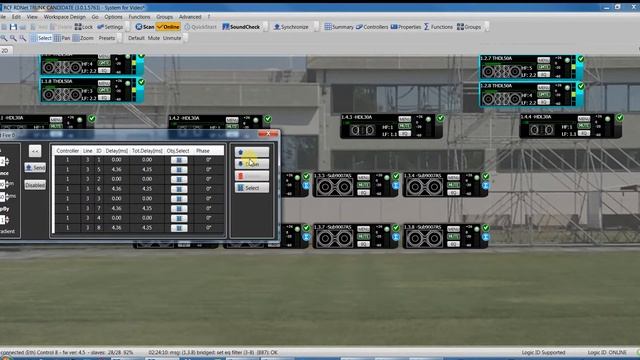Open the Groups toolbar item
The width and height of the screenshot is (640, 360).
pos(469,27)
